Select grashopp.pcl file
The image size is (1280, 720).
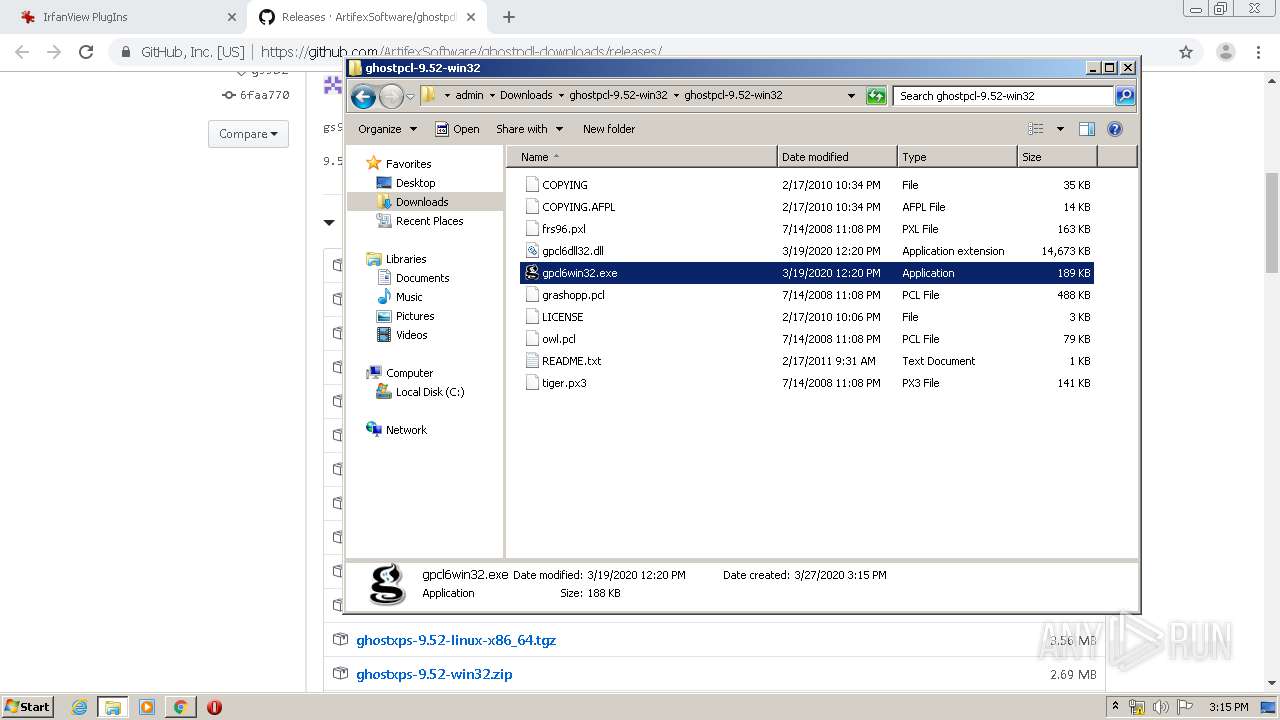click(807, 295)
